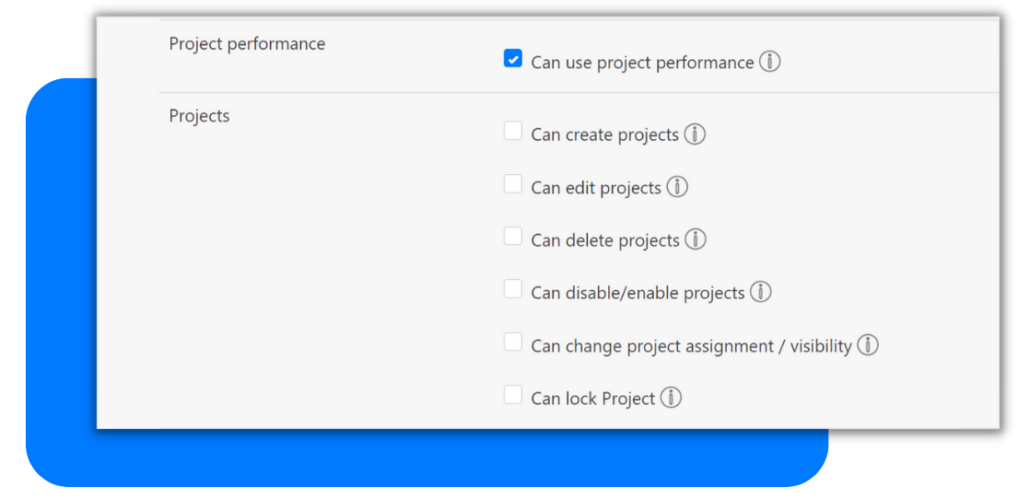Click the 'Can create projects' label text
The image size is (1030, 499).
605,134
